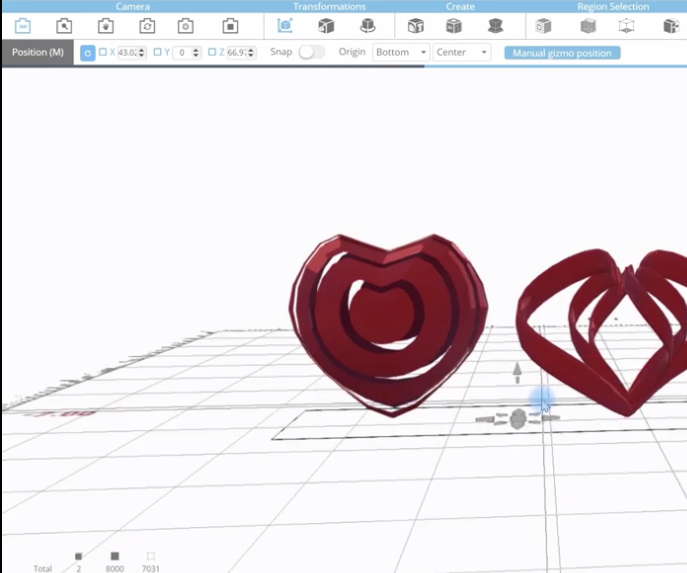Activate the camera rotate tool
This screenshot has height=573, width=687.
point(147,26)
